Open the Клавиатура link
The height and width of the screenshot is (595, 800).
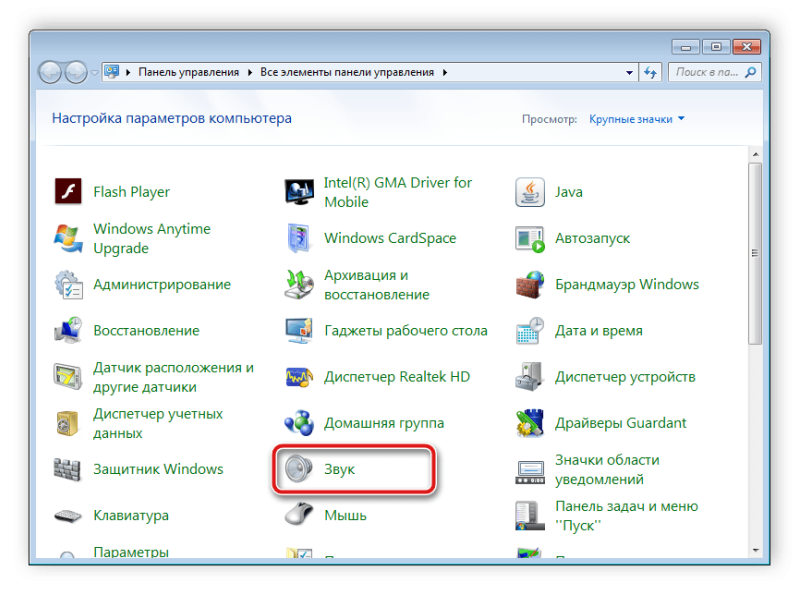pyautogui.click(x=131, y=516)
